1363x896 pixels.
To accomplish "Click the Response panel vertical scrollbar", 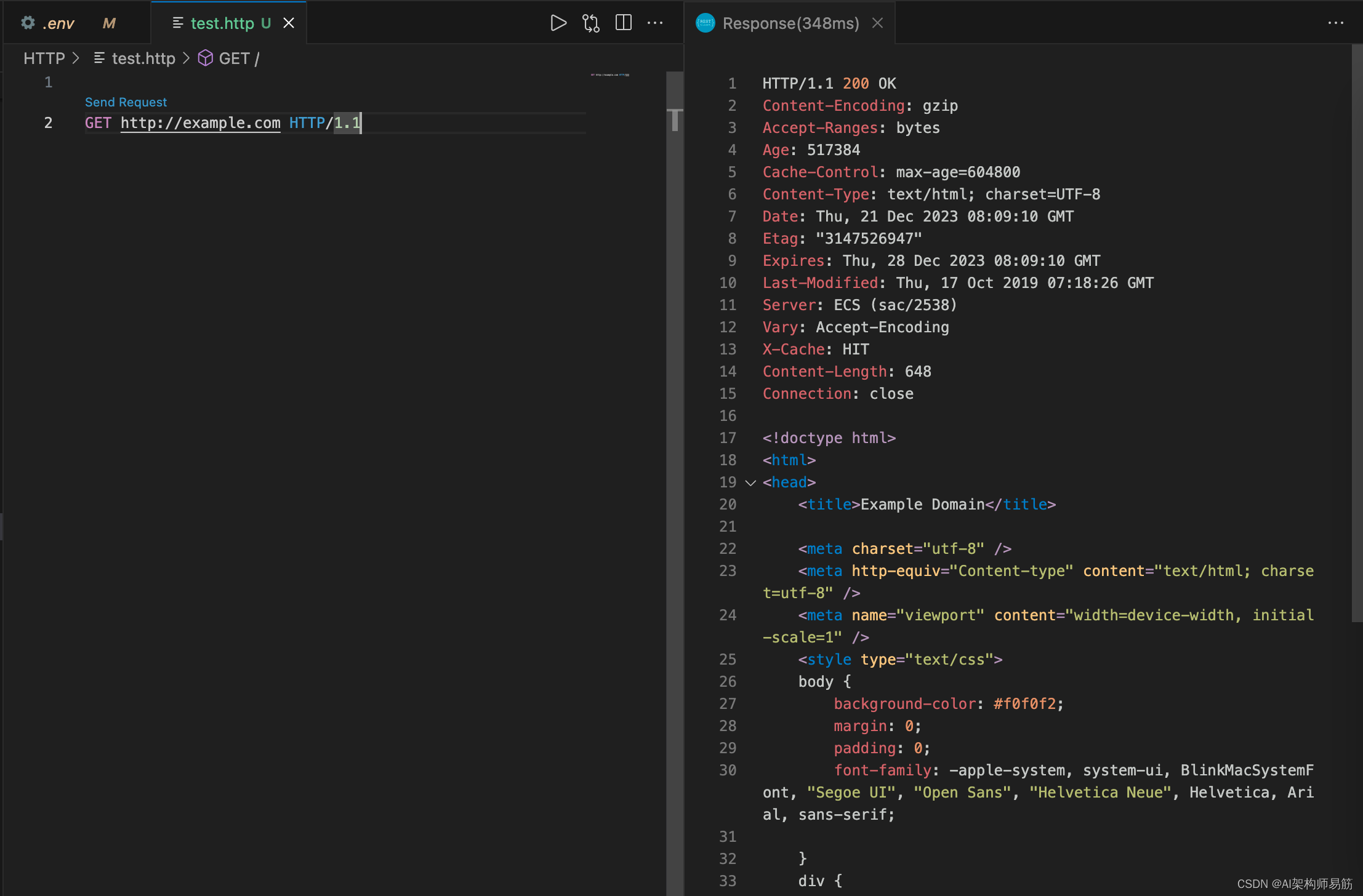I will pyautogui.click(x=1357, y=332).
